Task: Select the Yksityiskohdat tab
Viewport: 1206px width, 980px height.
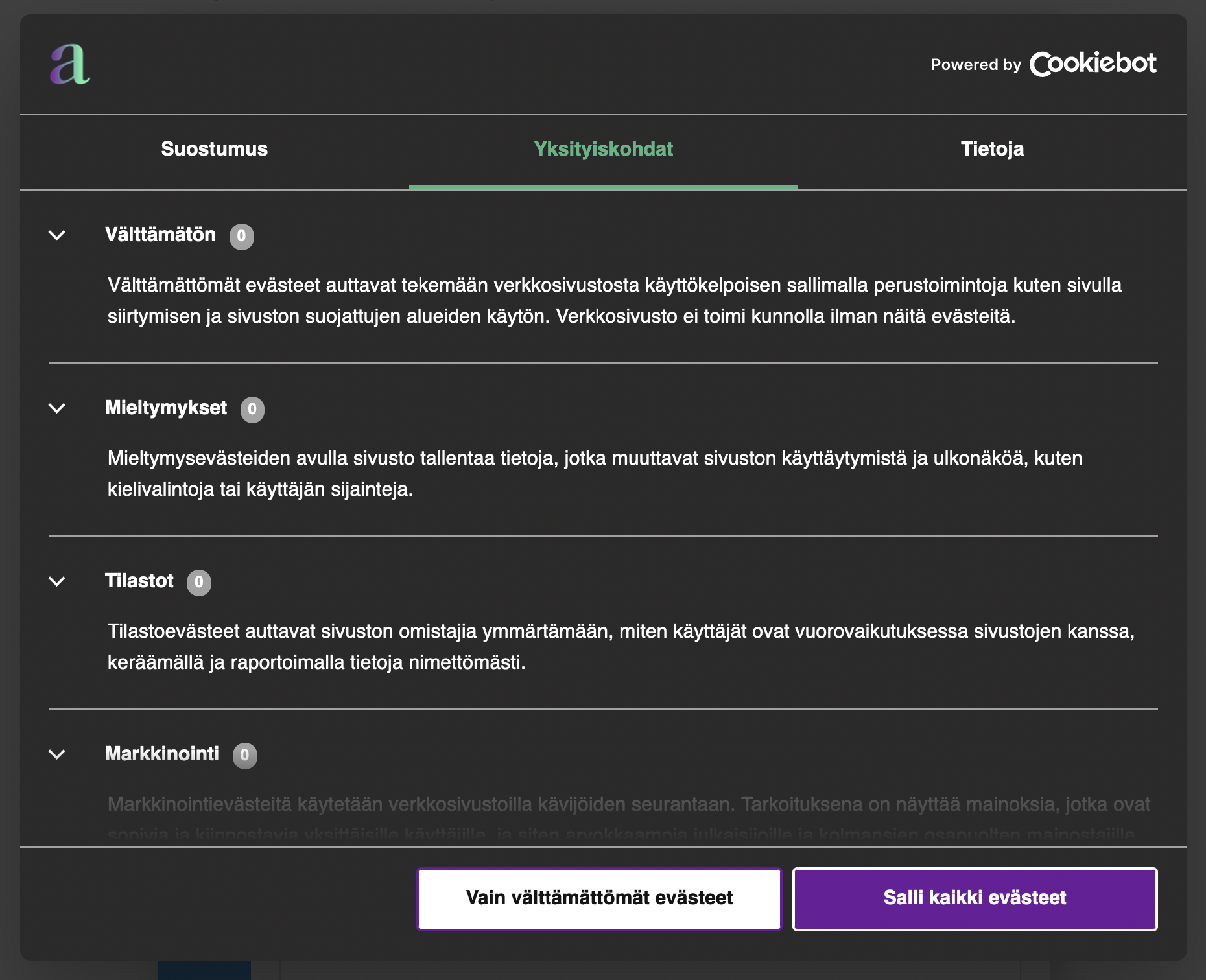Action: [x=603, y=149]
